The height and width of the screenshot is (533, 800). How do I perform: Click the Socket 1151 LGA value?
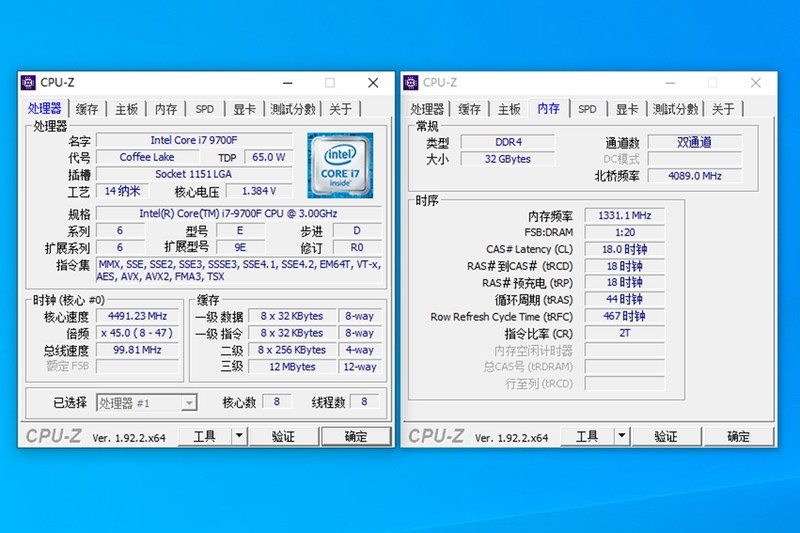pos(194,174)
